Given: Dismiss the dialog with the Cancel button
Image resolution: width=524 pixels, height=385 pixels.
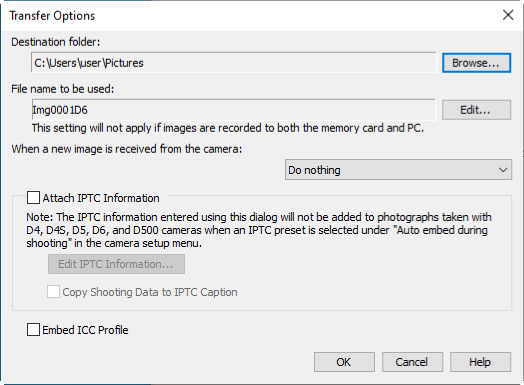Looking at the screenshot, I should pyautogui.click(x=412, y=362).
